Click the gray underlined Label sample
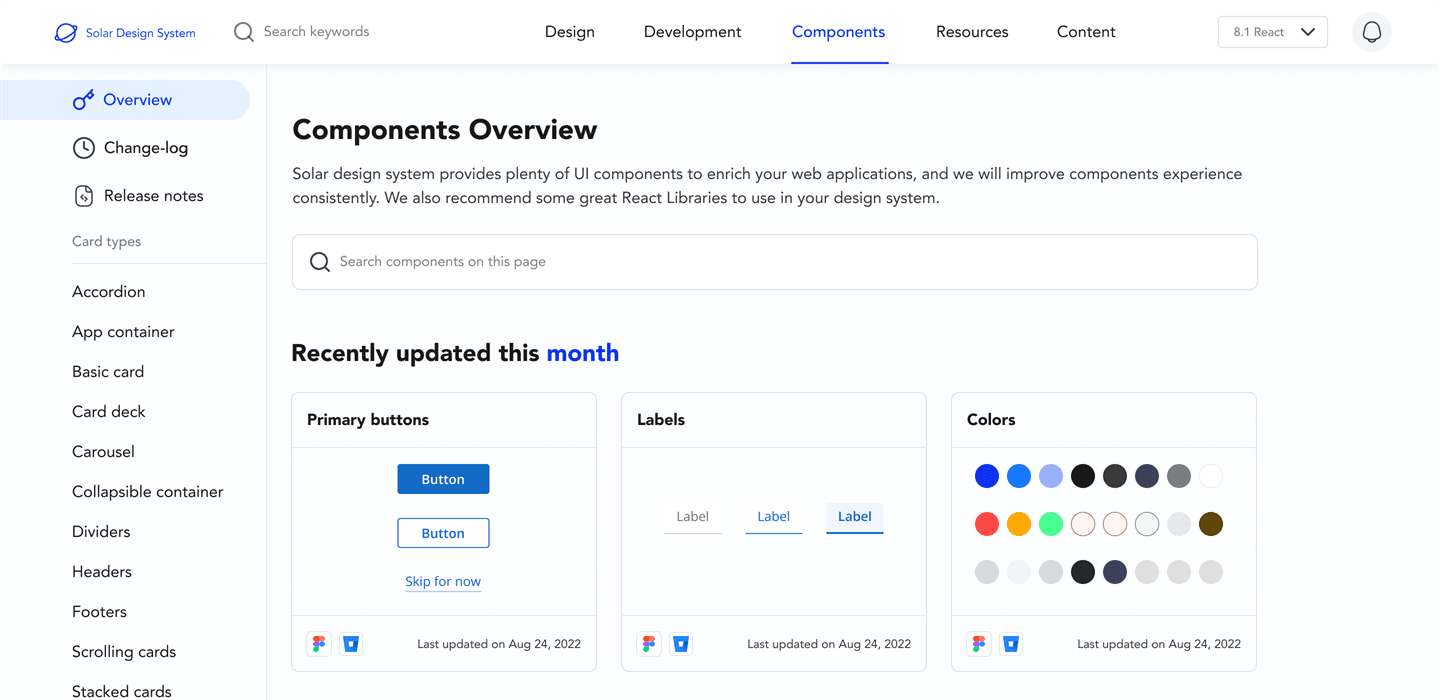Image resolution: width=1440 pixels, height=700 pixels. click(x=692, y=517)
